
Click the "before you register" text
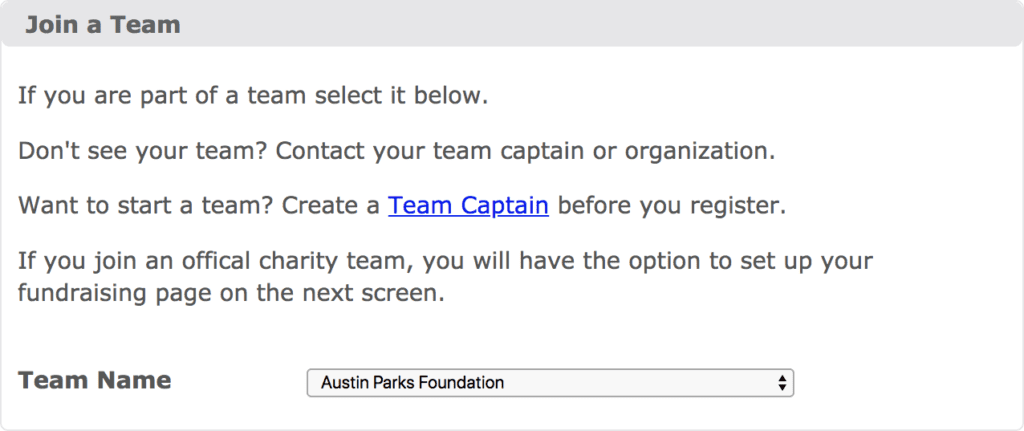(x=672, y=206)
